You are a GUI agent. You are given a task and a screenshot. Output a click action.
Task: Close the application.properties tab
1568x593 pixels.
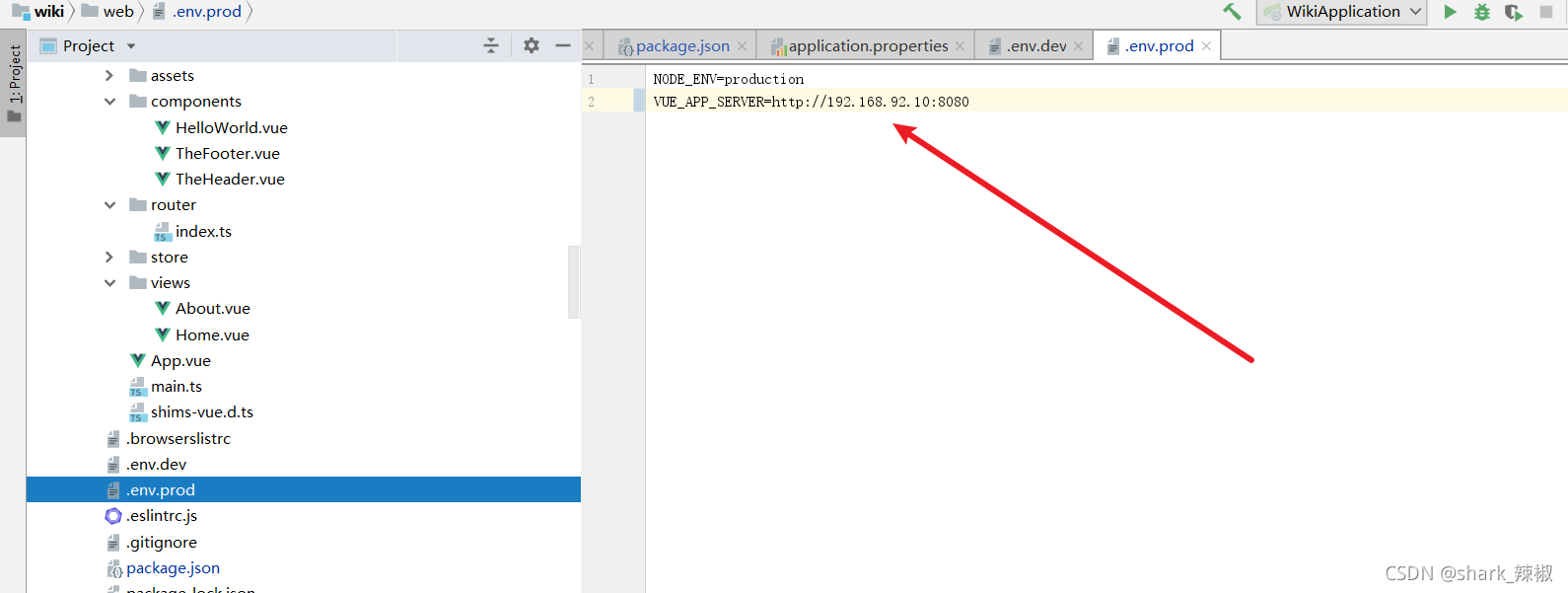[960, 46]
